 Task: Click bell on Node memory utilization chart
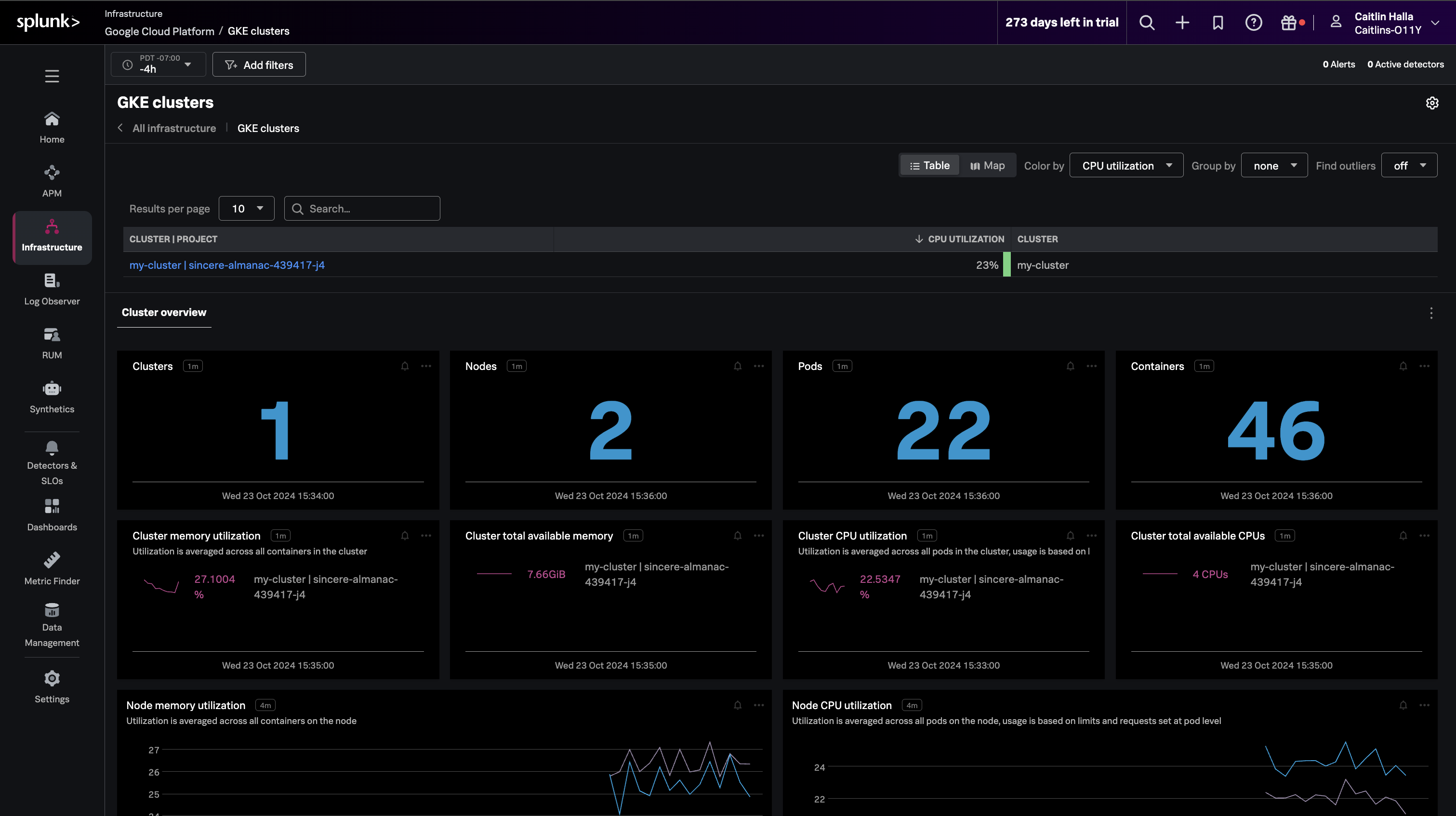click(x=738, y=705)
